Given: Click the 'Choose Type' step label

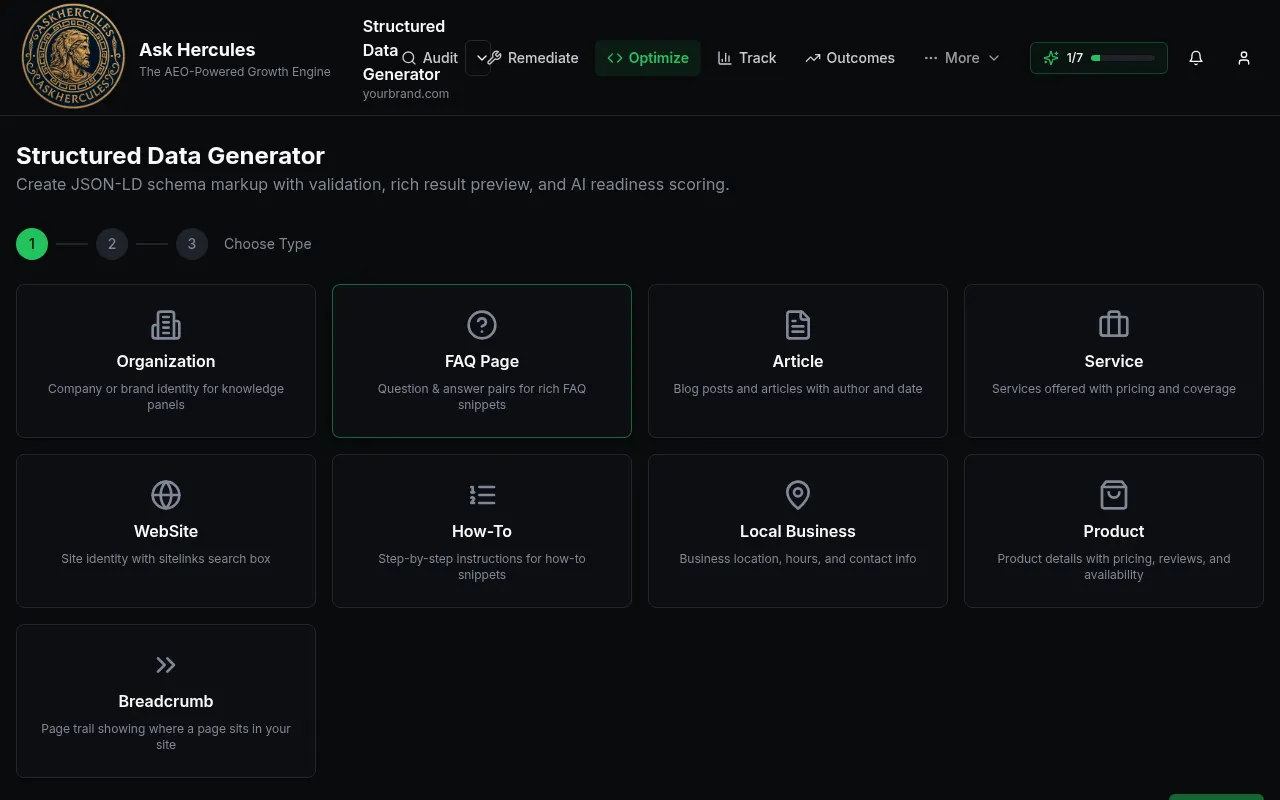Looking at the screenshot, I should coord(268,244).
